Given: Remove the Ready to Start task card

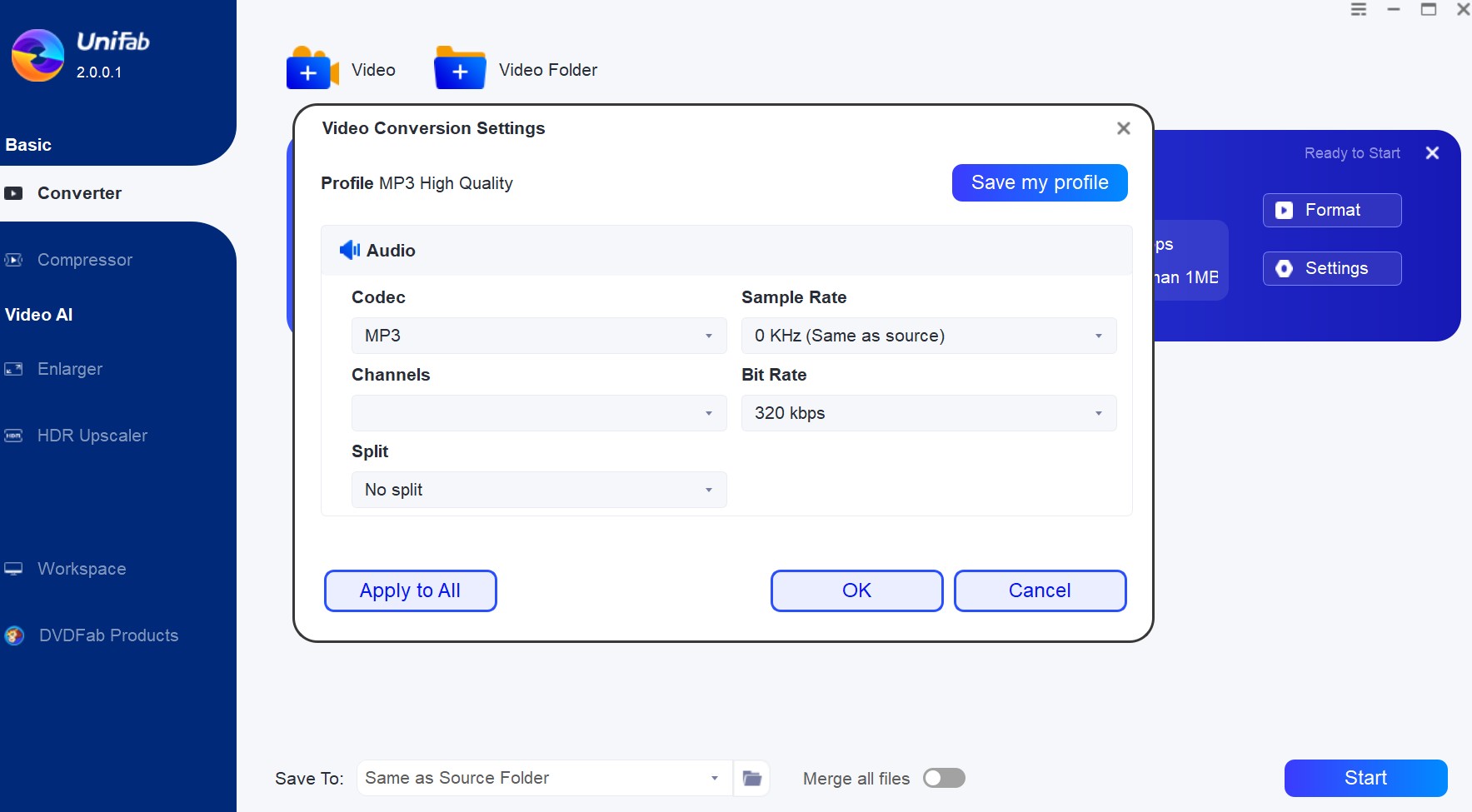Looking at the screenshot, I should (x=1432, y=153).
